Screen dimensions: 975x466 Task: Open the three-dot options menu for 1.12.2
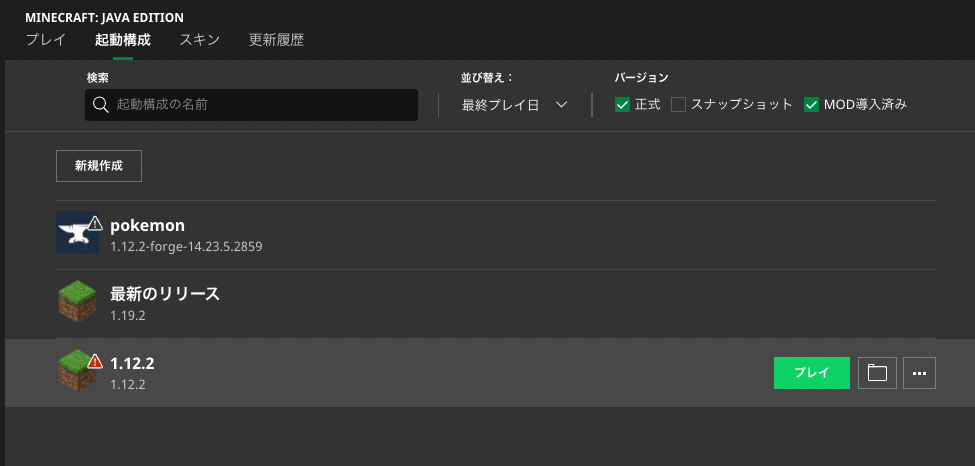(x=919, y=373)
